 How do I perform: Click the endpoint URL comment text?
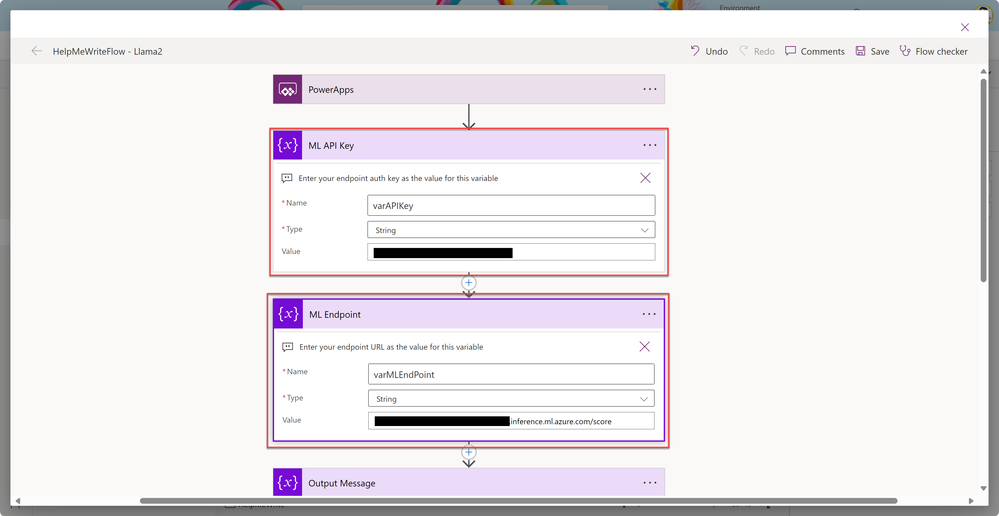(x=391, y=347)
